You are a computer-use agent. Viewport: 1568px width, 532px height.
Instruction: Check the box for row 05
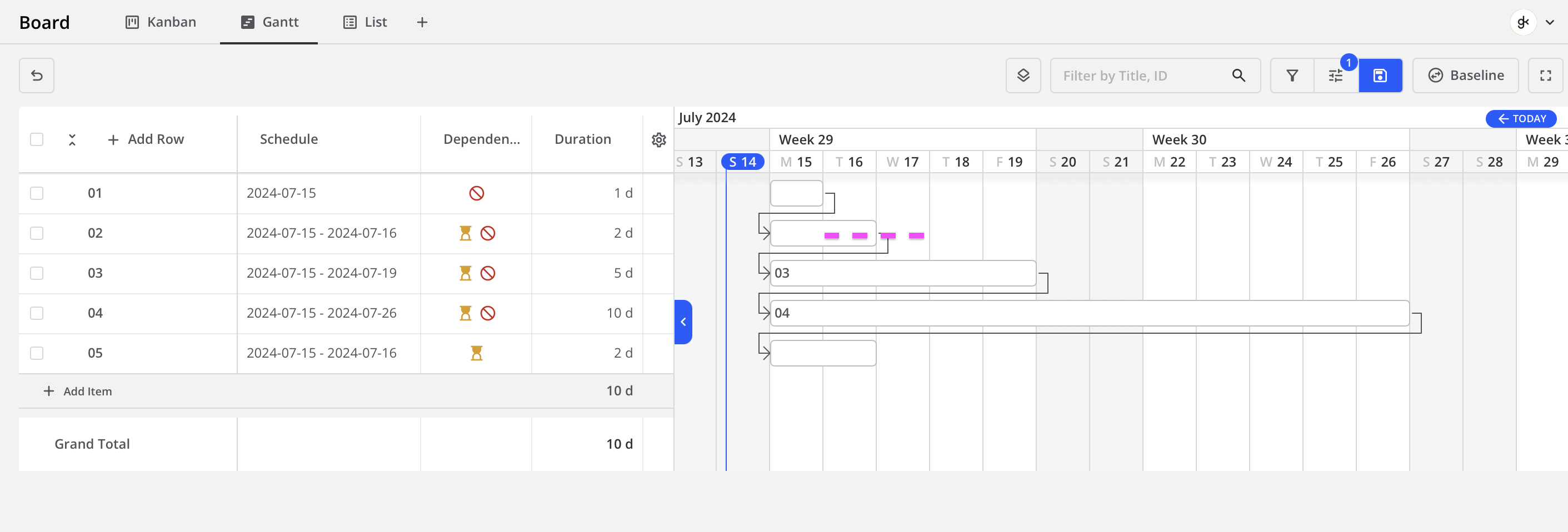[37, 353]
